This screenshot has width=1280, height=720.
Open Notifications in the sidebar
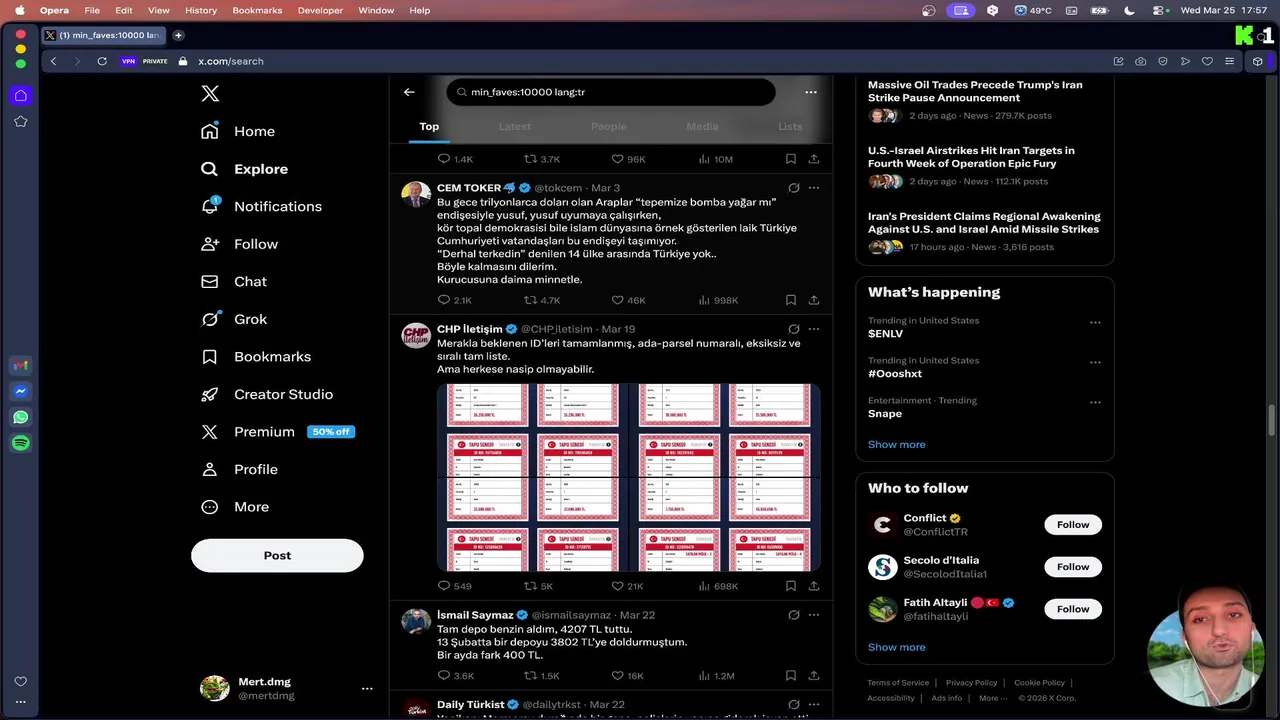point(261,206)
